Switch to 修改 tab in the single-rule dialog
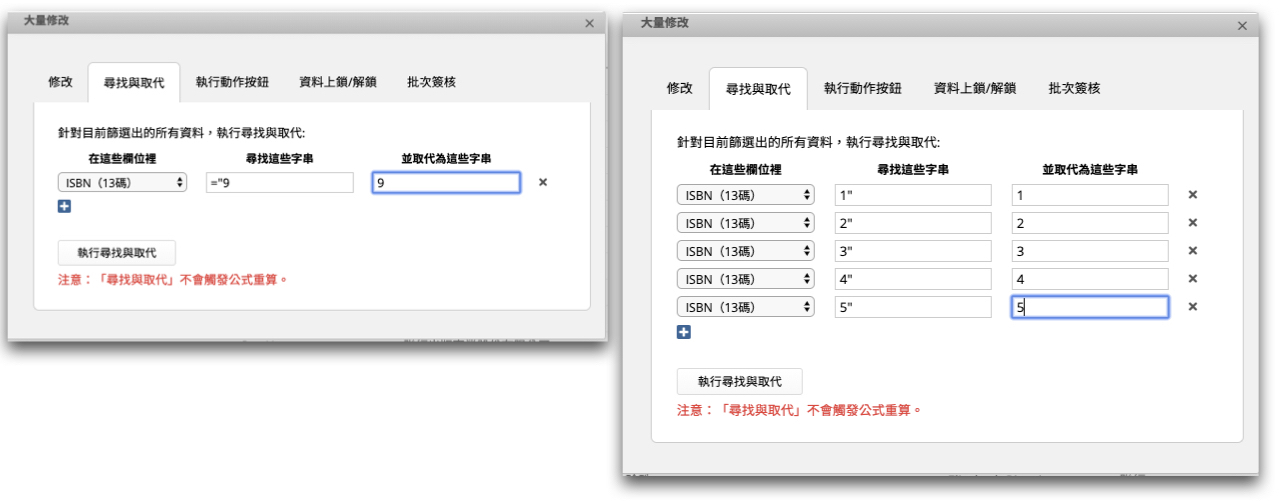 61,82
